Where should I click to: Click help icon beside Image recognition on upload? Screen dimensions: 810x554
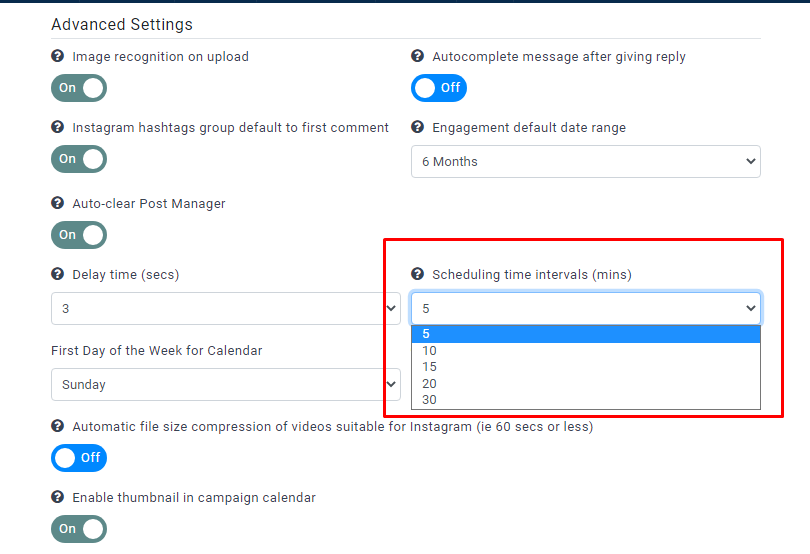[58, 57]
